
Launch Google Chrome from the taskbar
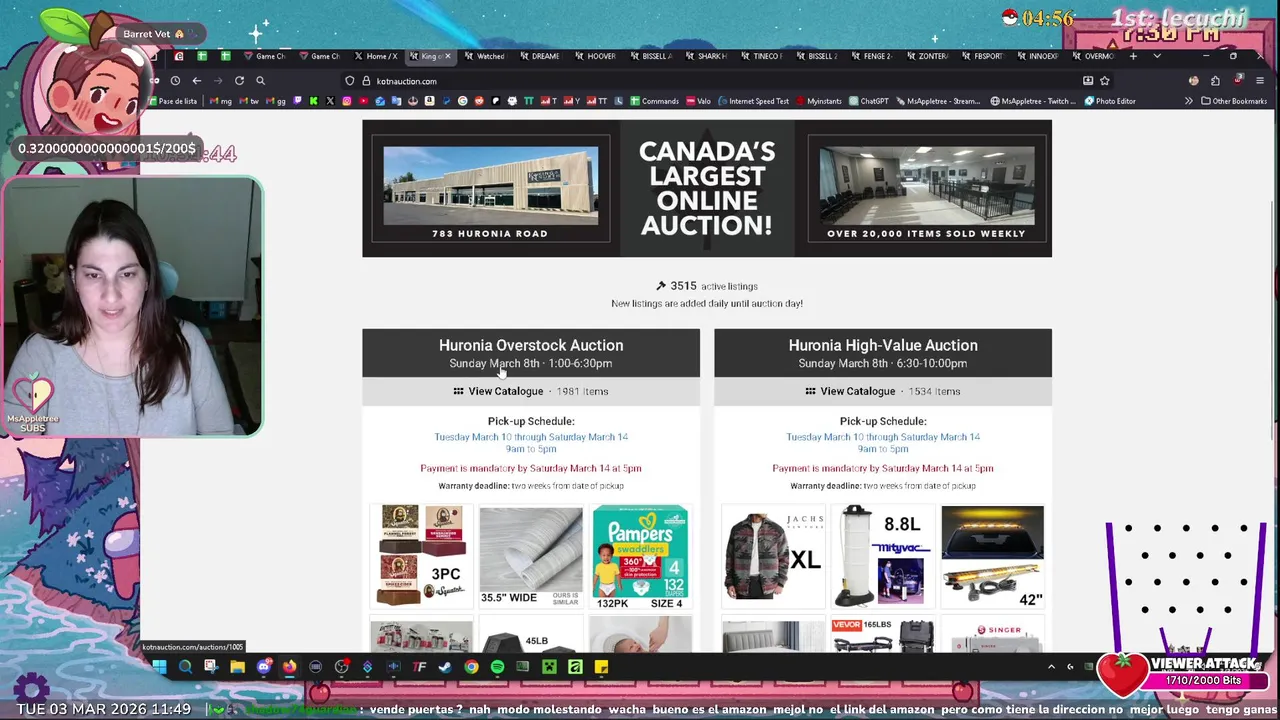[x=471, y=667]
